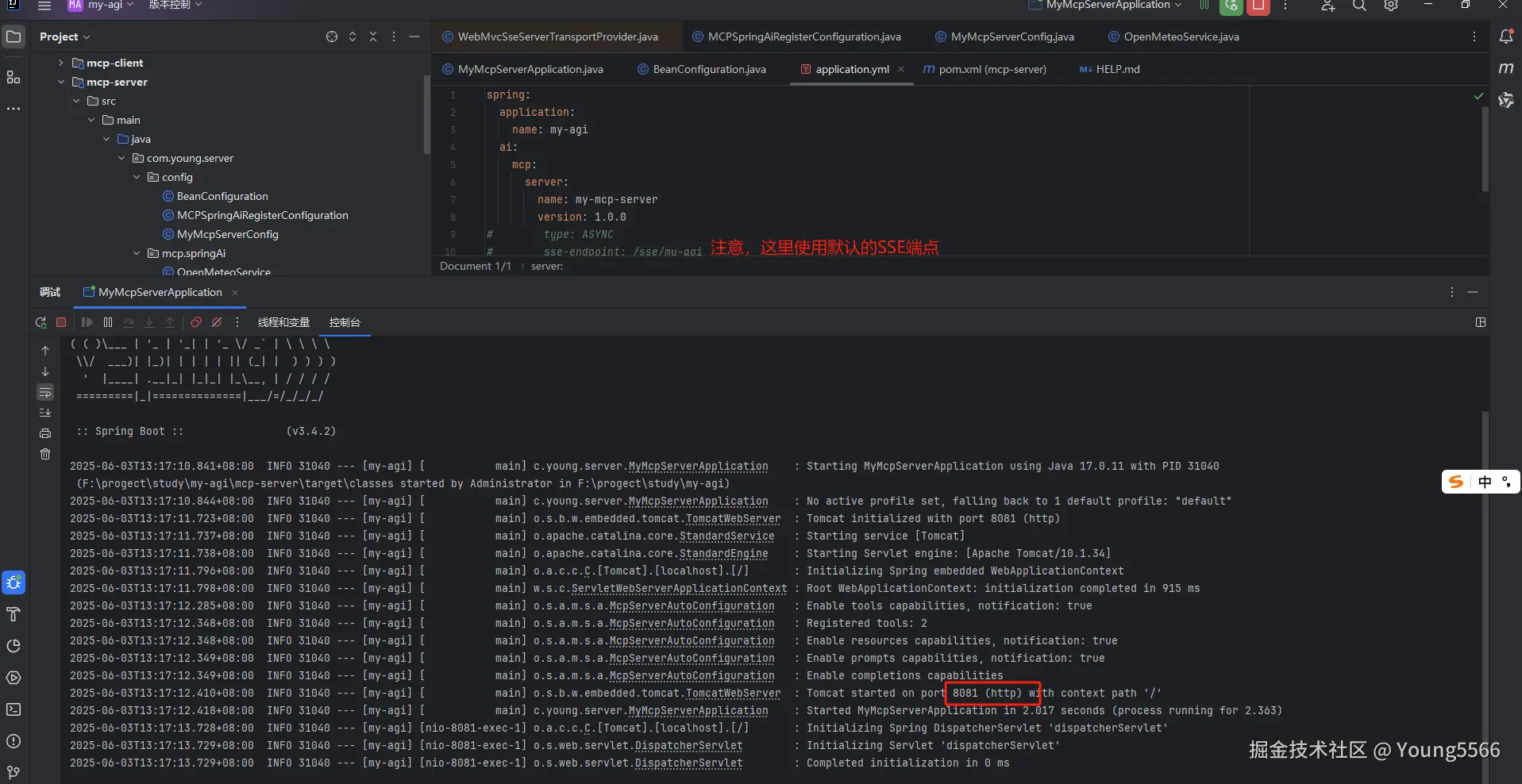Collapse the main folder
Viewport: 1522px width, 784px height.
pyautogui.click(x=91, y=120)
